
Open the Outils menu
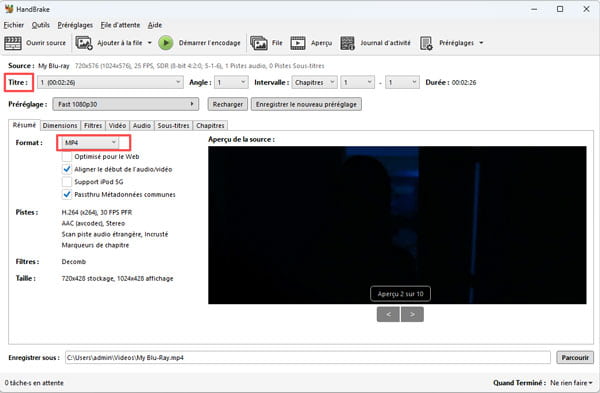tap(41, 25)
